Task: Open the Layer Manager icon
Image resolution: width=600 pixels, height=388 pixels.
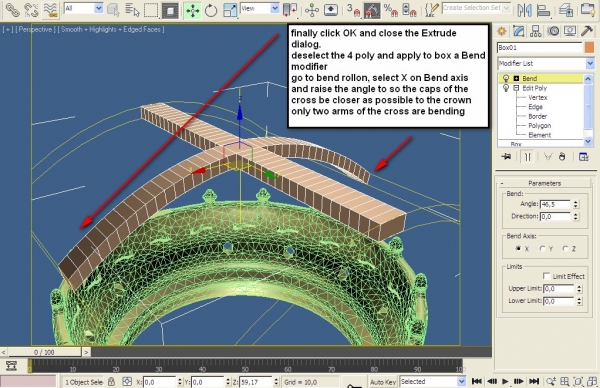Action: pos(566,10)
